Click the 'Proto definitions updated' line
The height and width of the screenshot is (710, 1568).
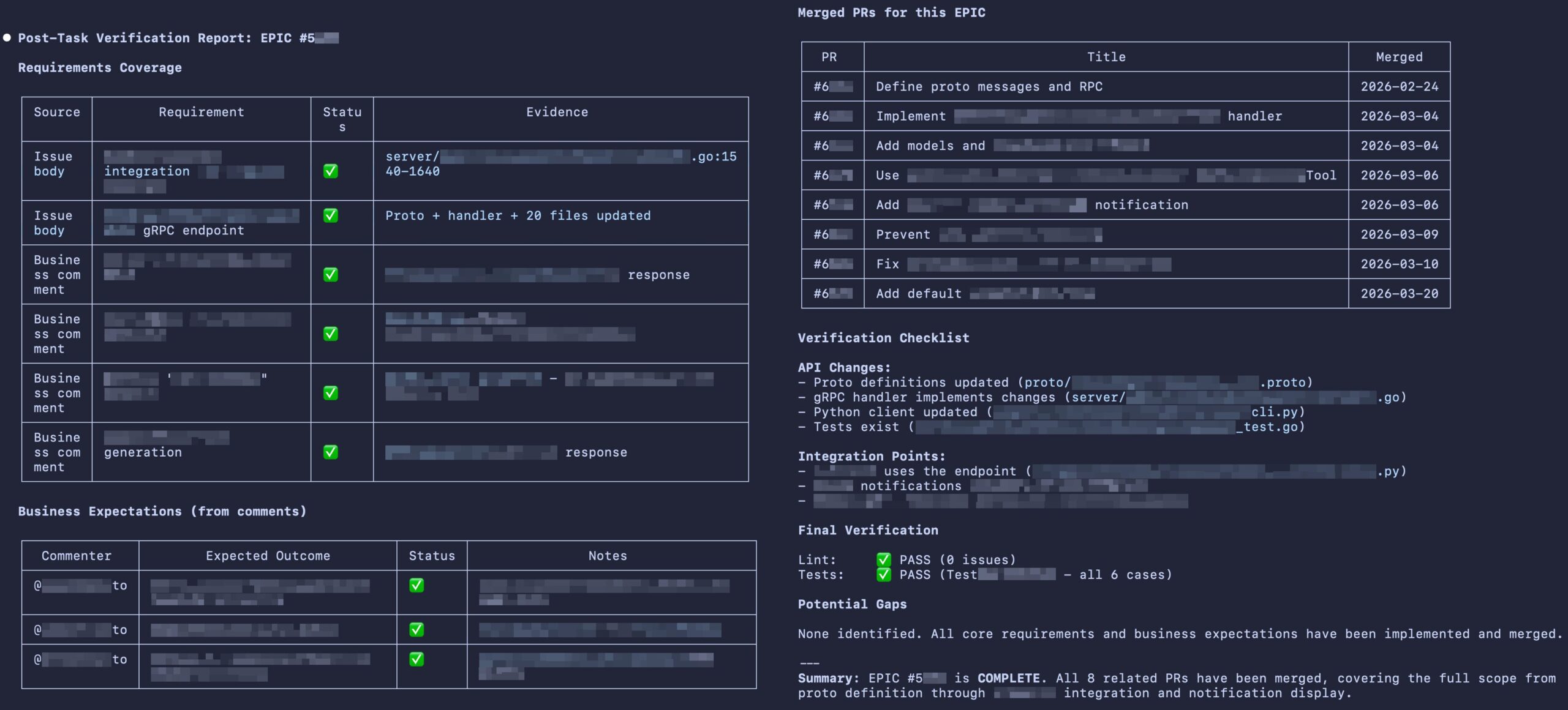tap(1055, 383)
